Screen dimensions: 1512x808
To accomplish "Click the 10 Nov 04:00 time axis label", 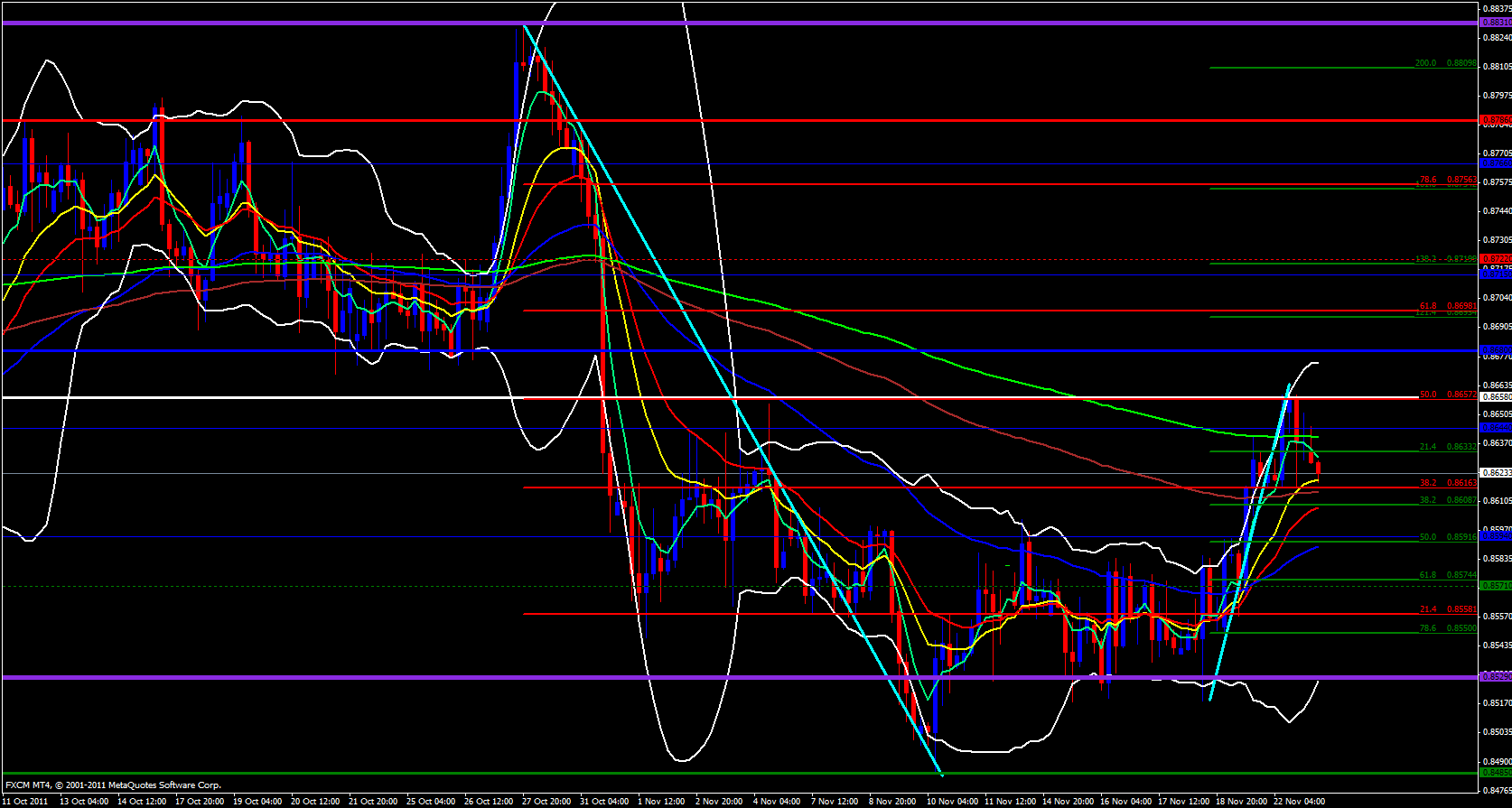I will [x=952, y=801].
